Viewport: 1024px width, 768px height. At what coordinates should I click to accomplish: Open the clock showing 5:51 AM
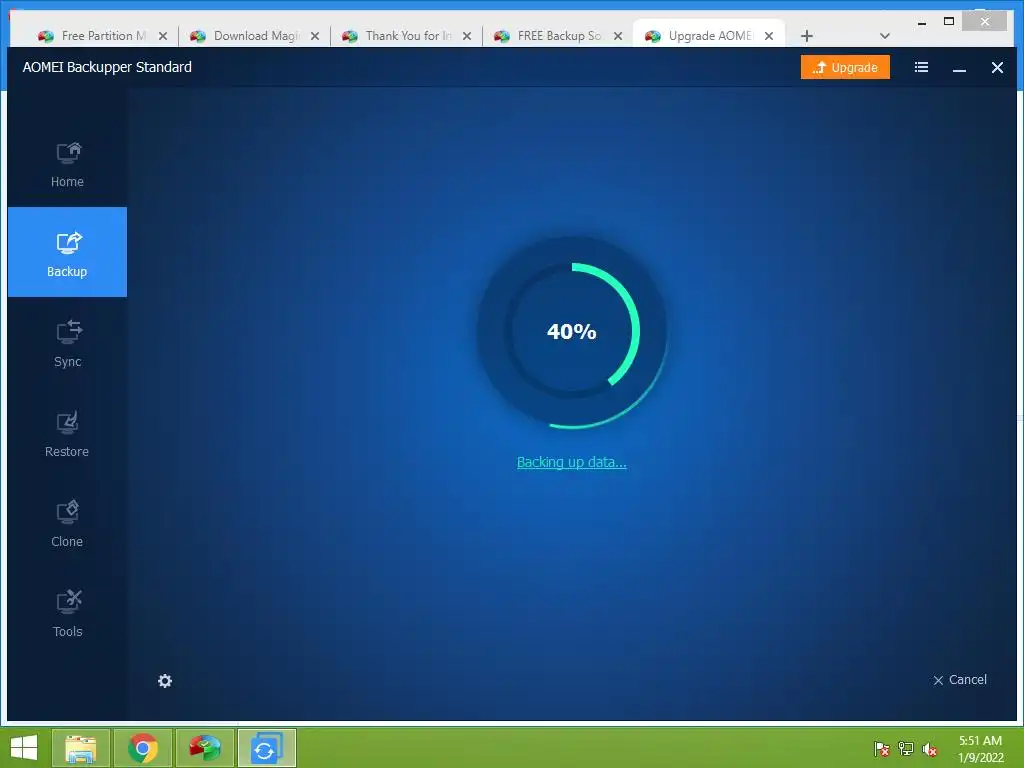click(x=980, y=748)
